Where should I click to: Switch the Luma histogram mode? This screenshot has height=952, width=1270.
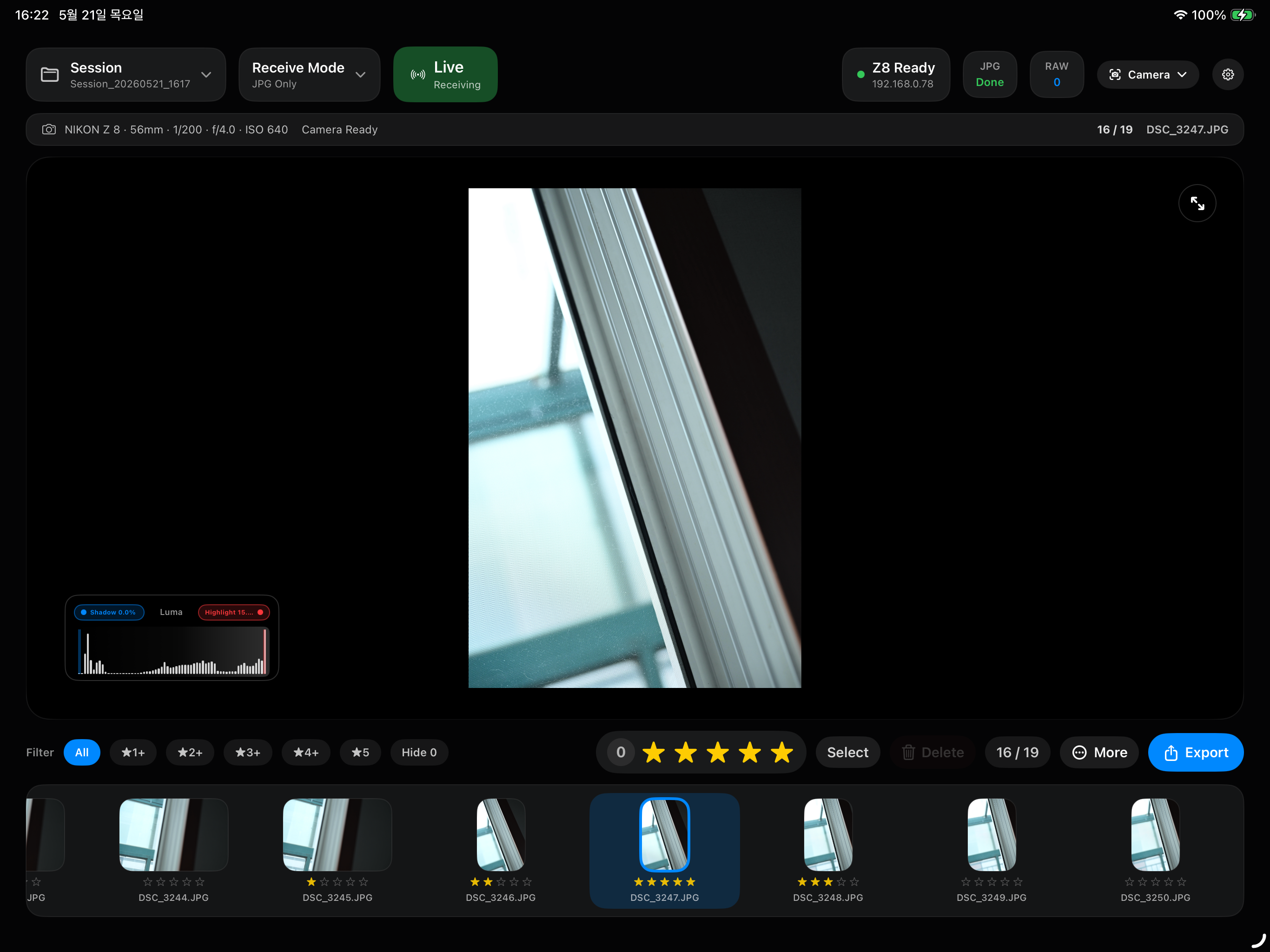coord(171,612)
